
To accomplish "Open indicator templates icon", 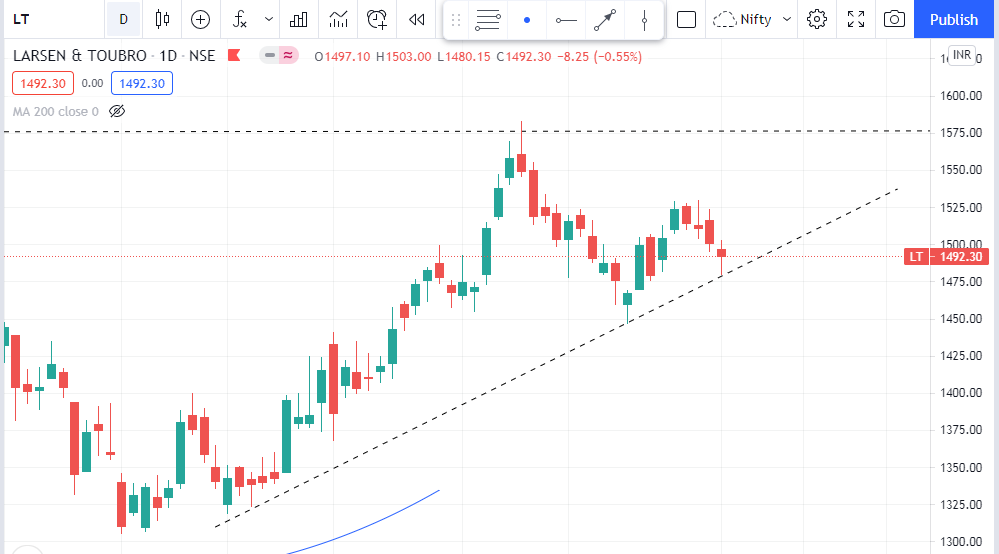I will [x=338, y=20].
